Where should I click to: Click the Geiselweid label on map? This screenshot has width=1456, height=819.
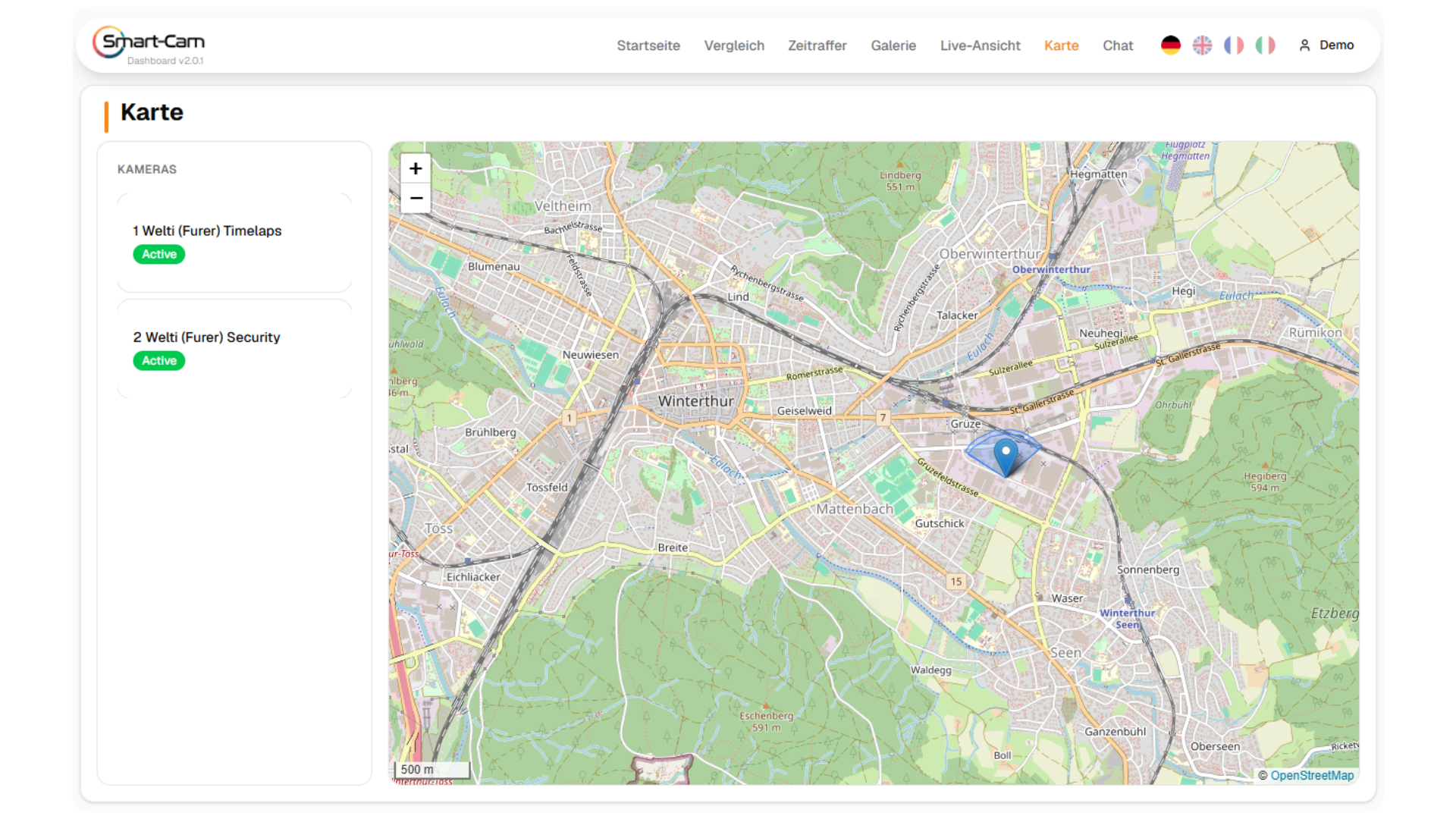(x=804, y=411)
